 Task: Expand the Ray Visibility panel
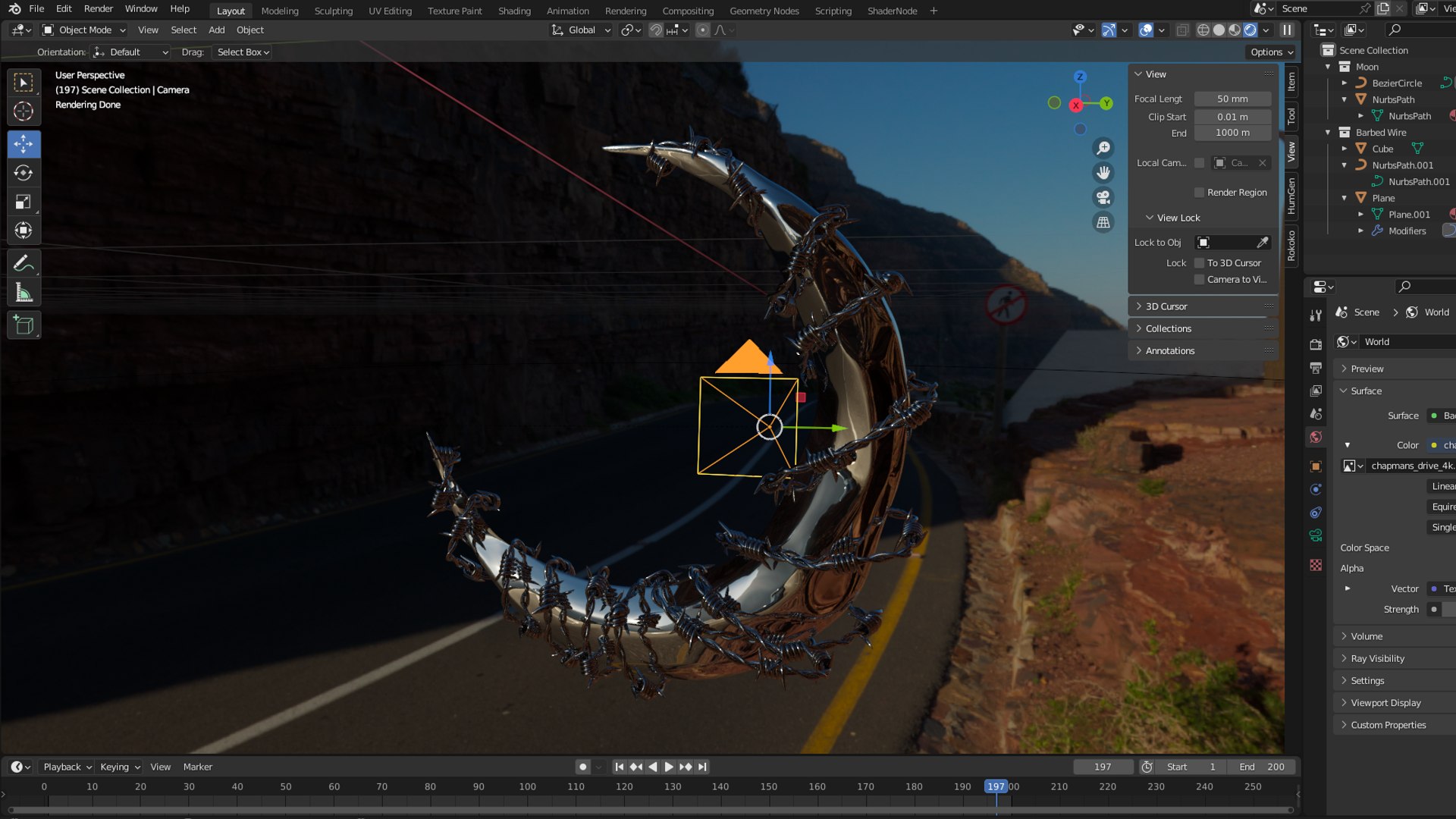pyautogui.click(x=1377, y=658)
